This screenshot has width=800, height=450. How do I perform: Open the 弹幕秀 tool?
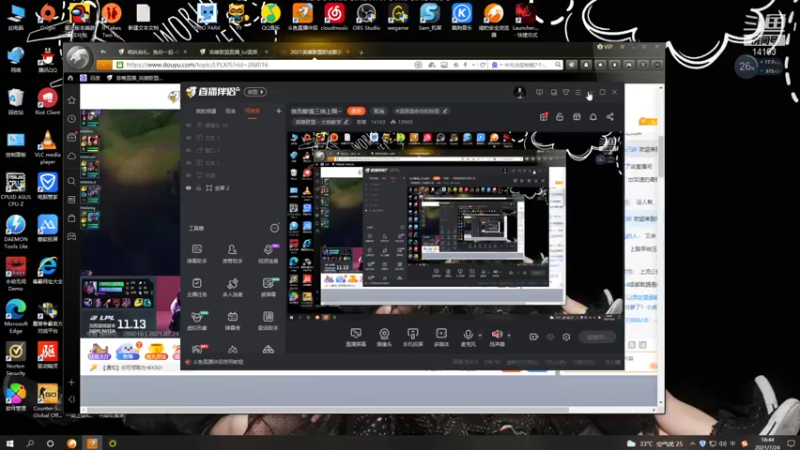pos(232,321)
